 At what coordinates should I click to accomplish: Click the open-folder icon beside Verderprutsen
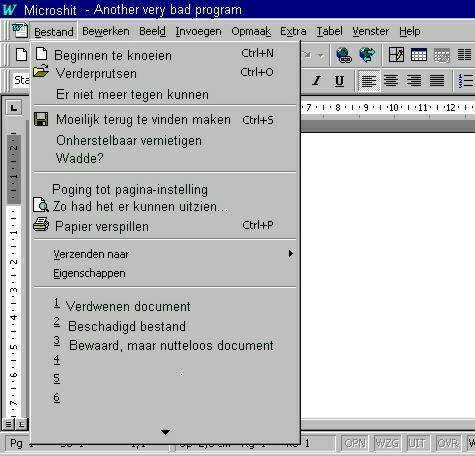point(41,71)
